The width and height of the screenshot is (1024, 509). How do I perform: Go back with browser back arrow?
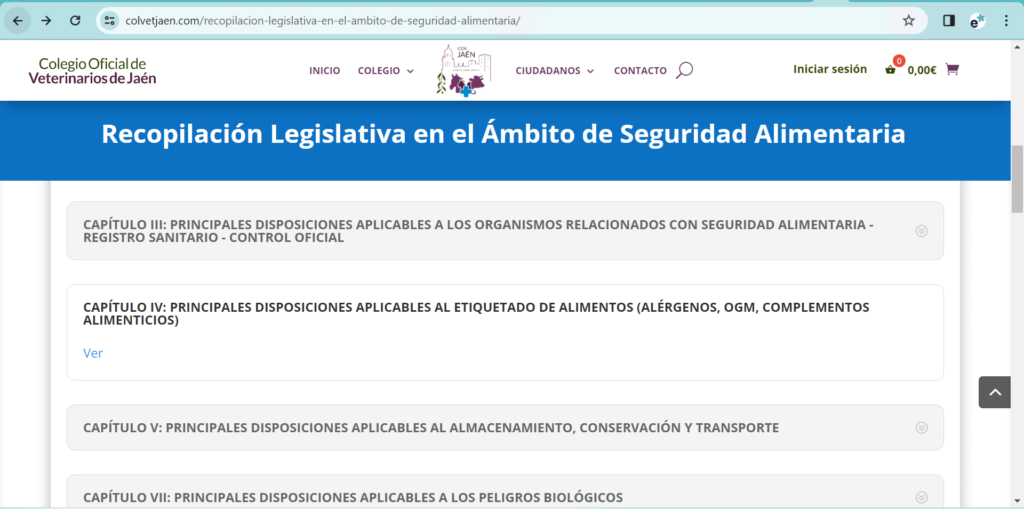(x=18, y=20)
